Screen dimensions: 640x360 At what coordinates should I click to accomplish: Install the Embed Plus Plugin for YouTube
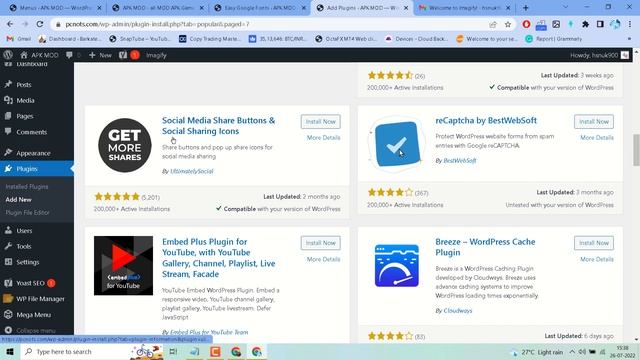coord(320,243)
